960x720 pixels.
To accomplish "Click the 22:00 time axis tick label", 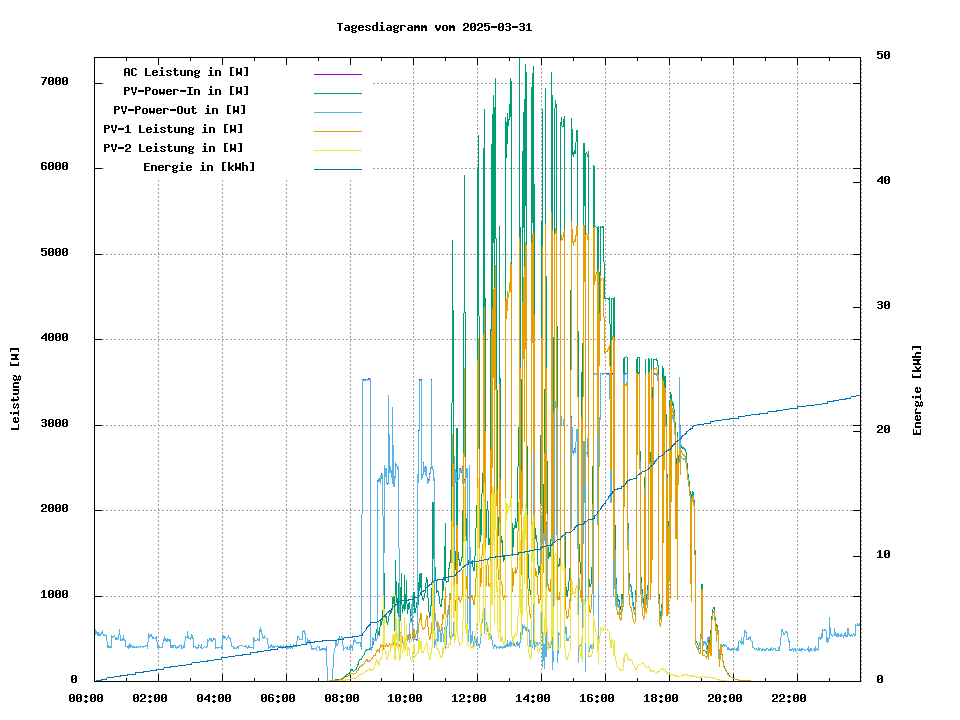I will (x=789, y=698).
